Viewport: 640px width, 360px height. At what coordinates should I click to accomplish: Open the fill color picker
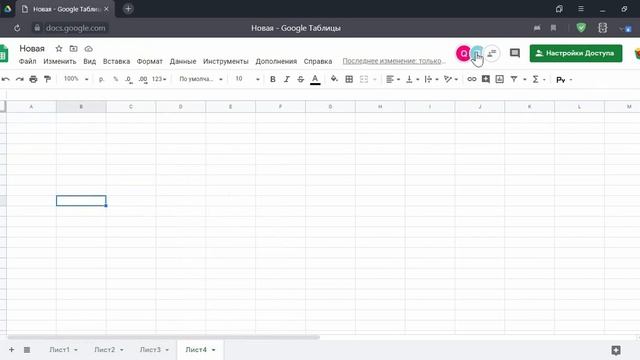click(x=334, y=79)
